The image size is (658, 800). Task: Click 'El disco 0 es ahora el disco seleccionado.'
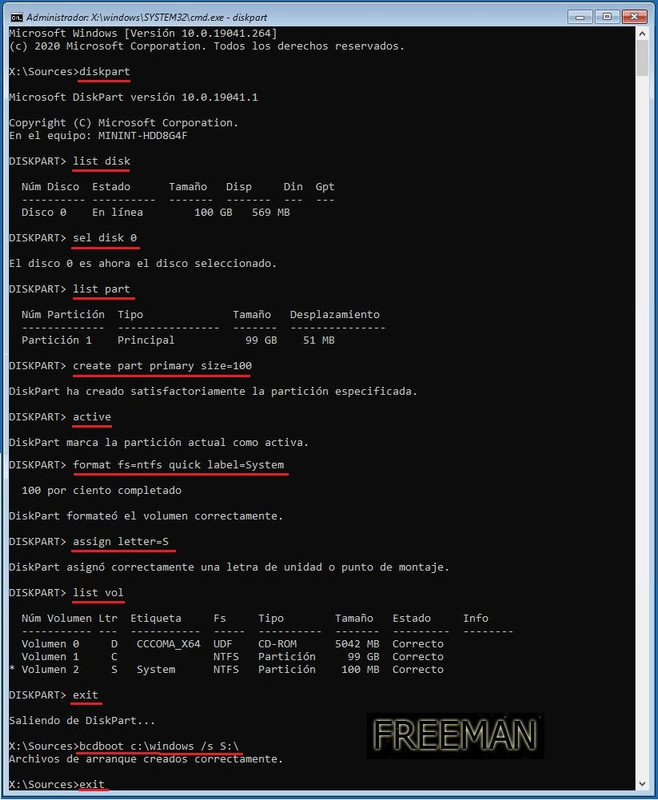tap(143, 263)
